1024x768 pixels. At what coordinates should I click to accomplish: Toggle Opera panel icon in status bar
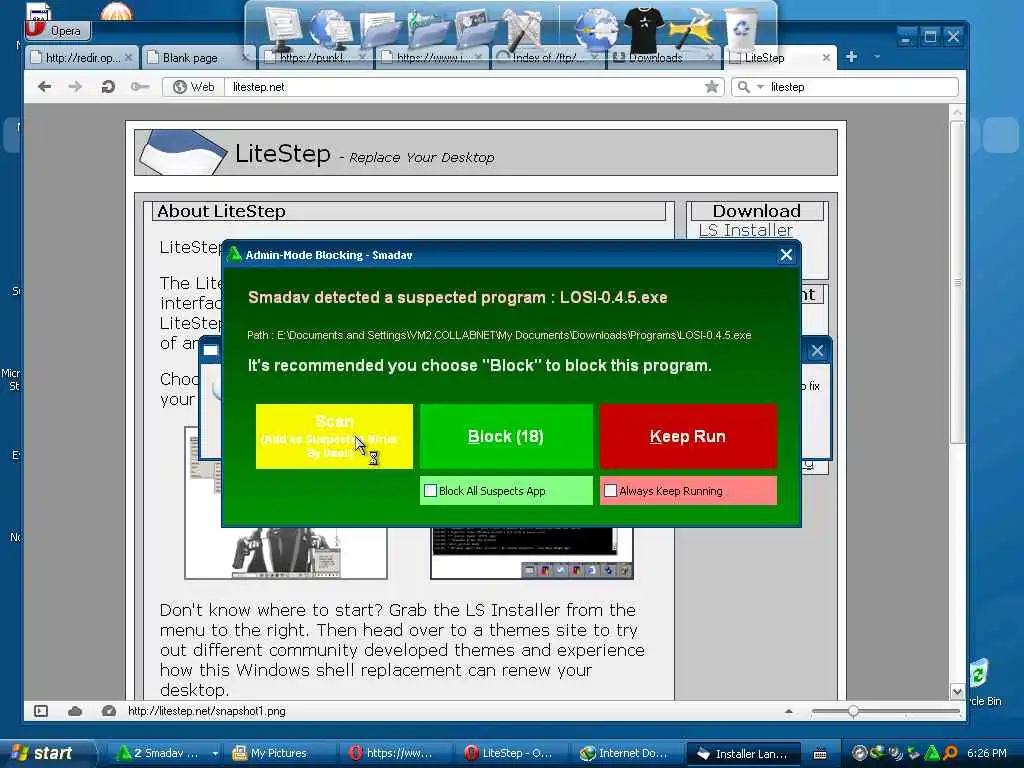pyautogui.click(x=41, y=711)
